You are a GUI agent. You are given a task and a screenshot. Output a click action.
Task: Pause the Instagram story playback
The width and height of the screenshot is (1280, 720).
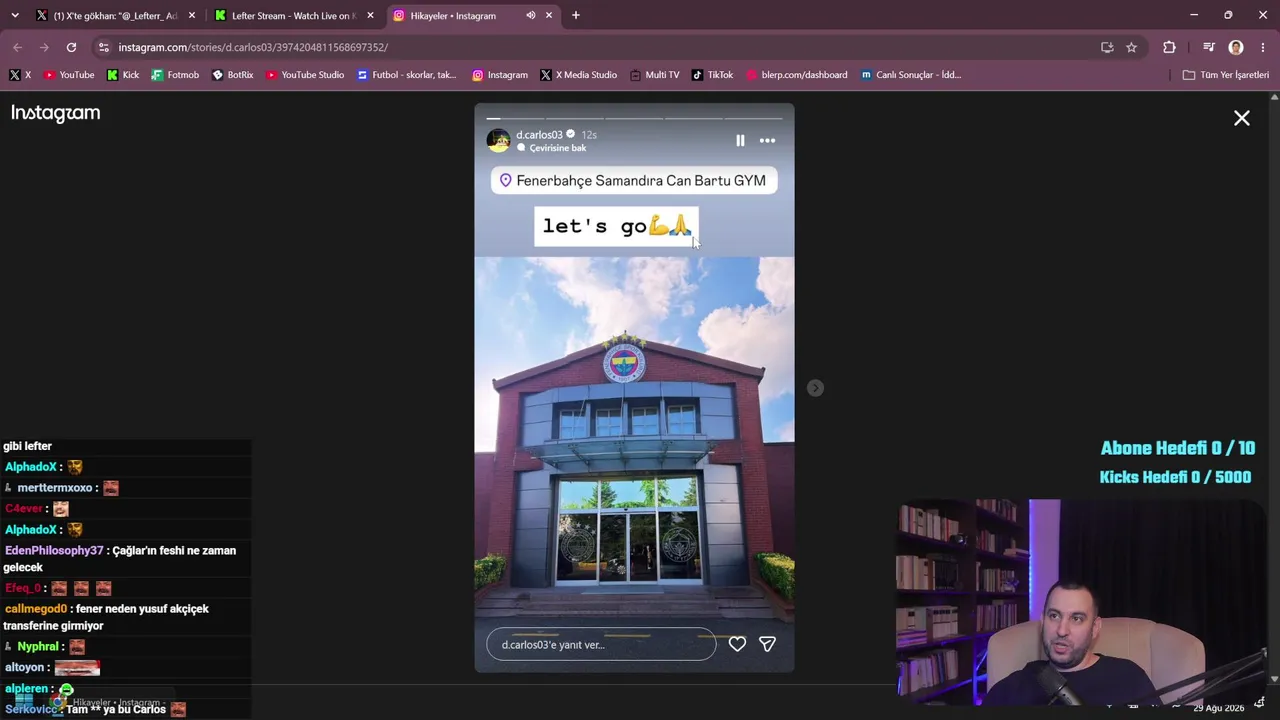point(740,141)
